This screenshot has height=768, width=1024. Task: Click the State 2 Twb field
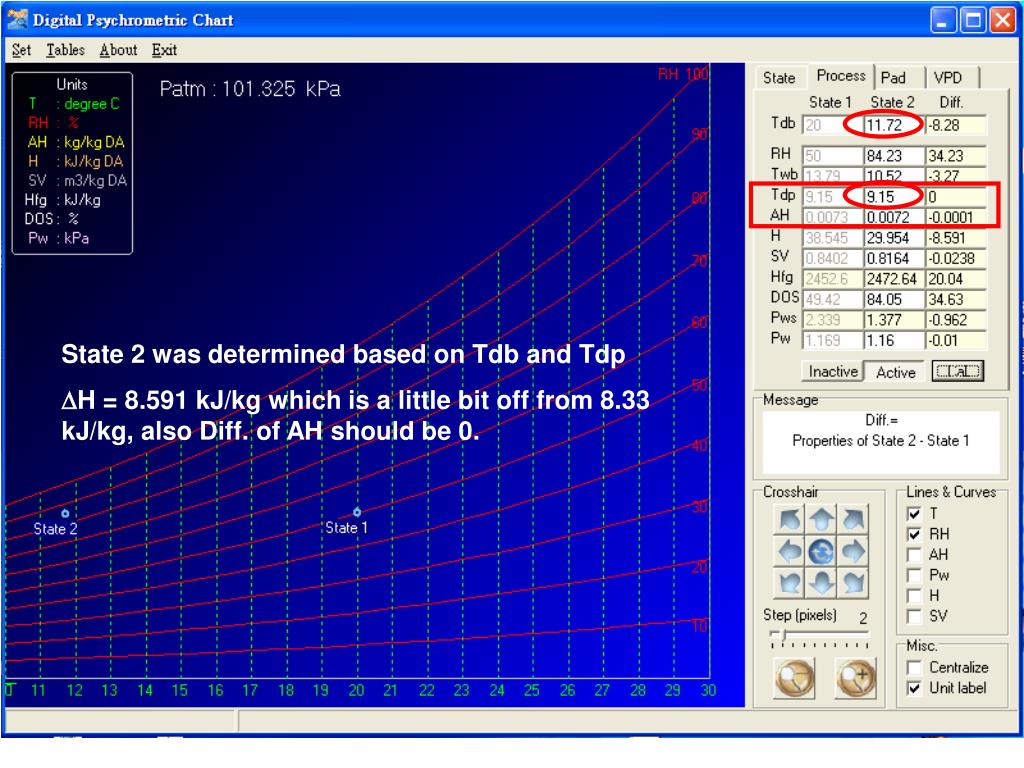(894, 175)
